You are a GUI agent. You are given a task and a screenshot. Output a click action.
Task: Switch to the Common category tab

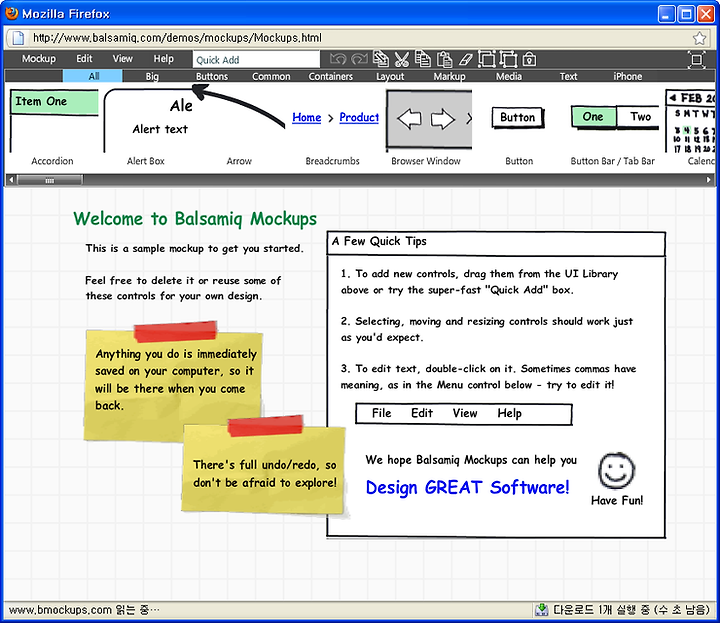(x=271, y=76)
